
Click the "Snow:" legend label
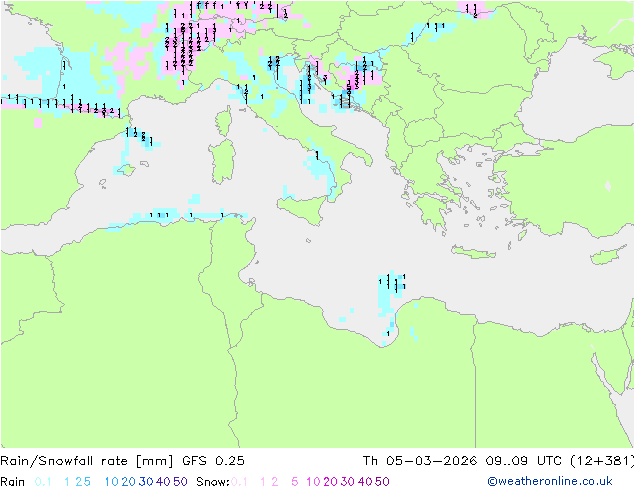213,482
